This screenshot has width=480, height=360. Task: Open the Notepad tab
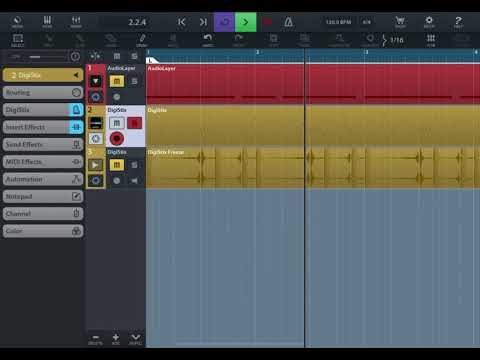coord(43,196)
